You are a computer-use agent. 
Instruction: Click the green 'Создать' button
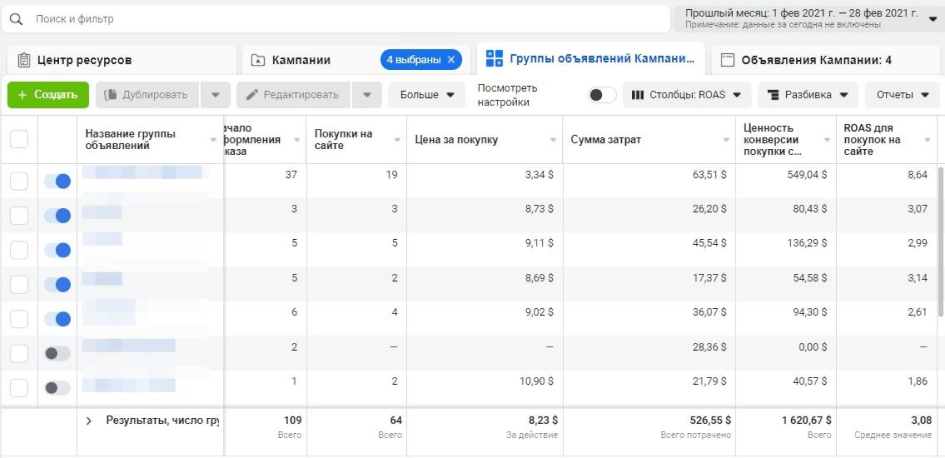[47, 95]
